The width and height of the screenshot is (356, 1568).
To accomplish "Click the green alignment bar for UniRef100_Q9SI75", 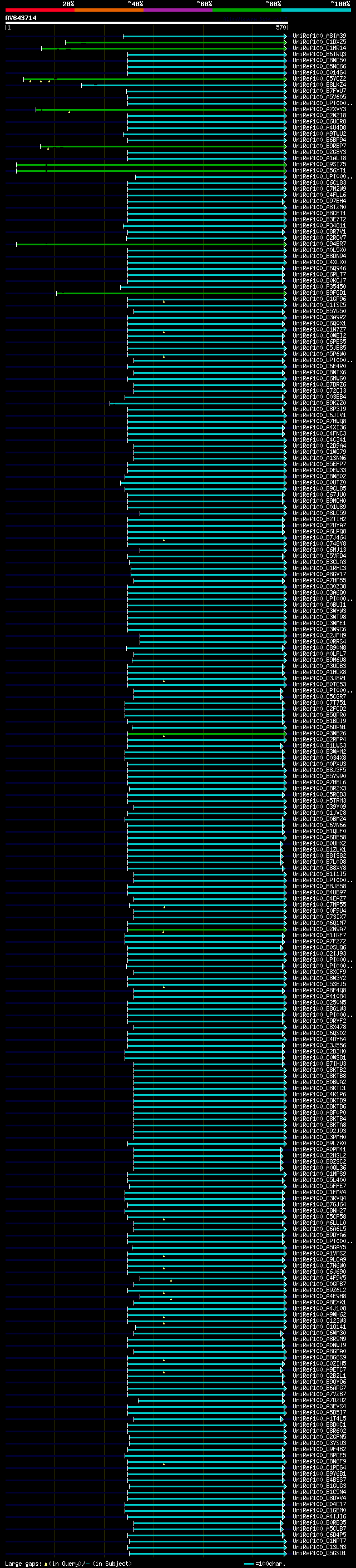I will tap(151, 164).
